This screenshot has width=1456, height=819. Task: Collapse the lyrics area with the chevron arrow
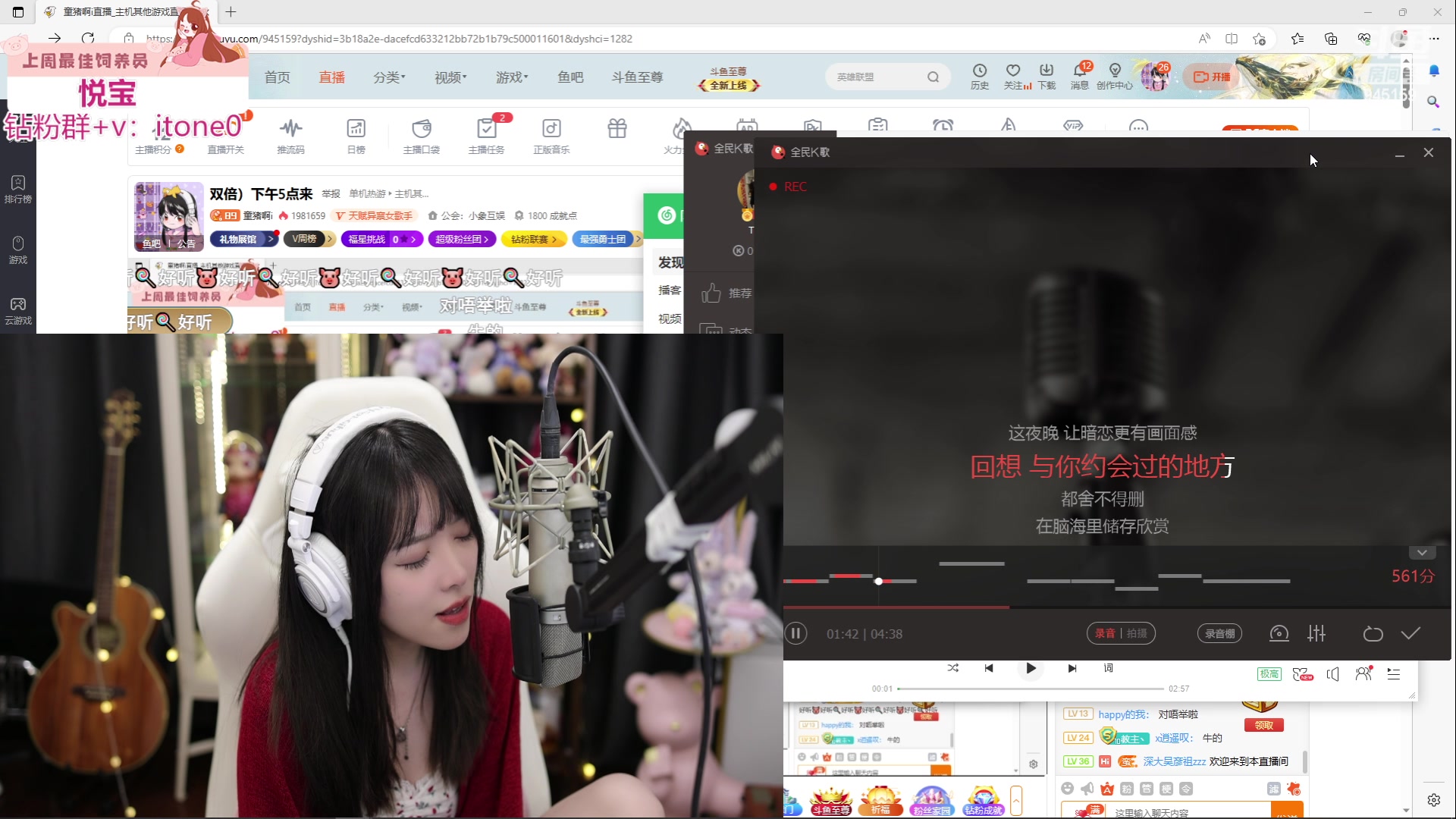click(x=1423, y=551)
